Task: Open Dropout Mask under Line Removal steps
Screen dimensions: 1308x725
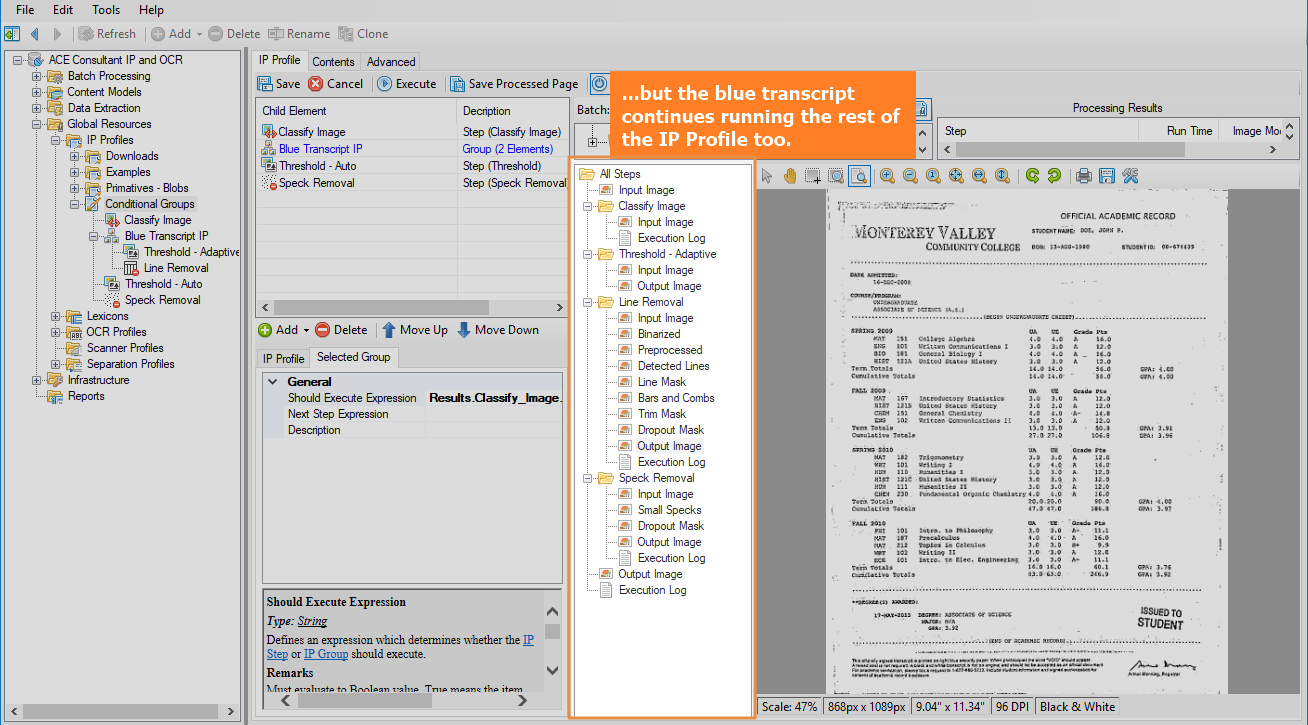Action: [x=671, y=430]
